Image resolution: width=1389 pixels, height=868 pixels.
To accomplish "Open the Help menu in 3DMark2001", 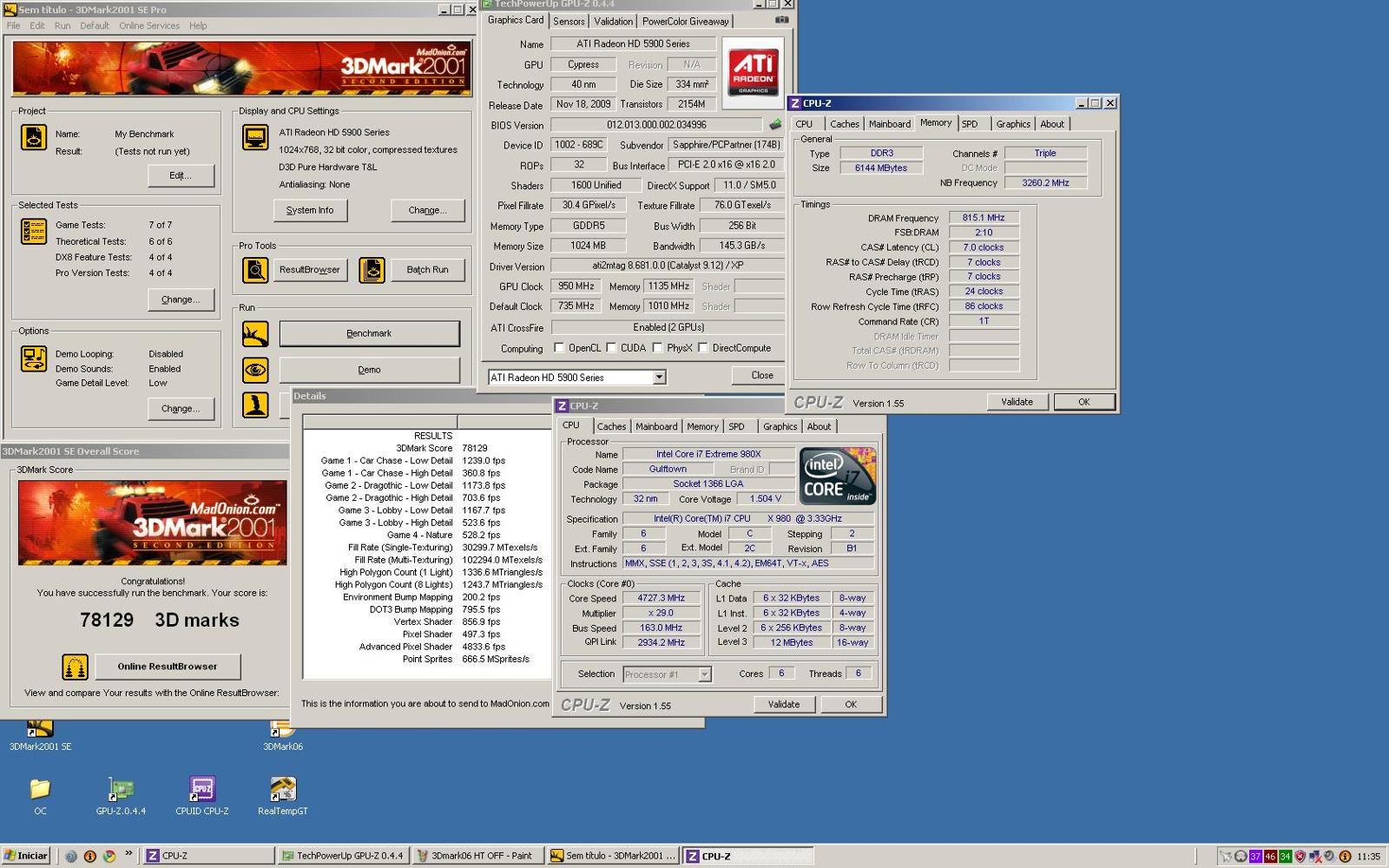I will pos(198,26).
